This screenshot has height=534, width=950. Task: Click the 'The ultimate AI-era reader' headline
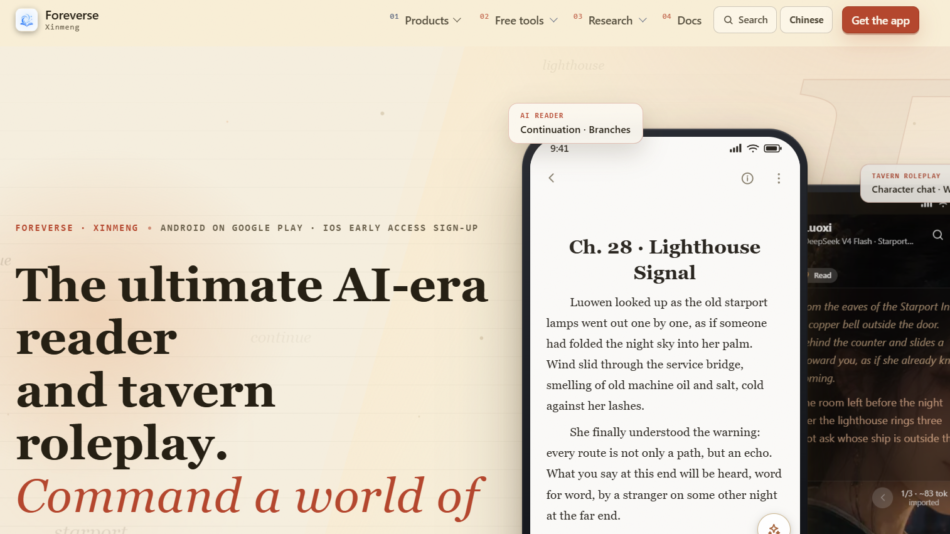click(251, 311)
